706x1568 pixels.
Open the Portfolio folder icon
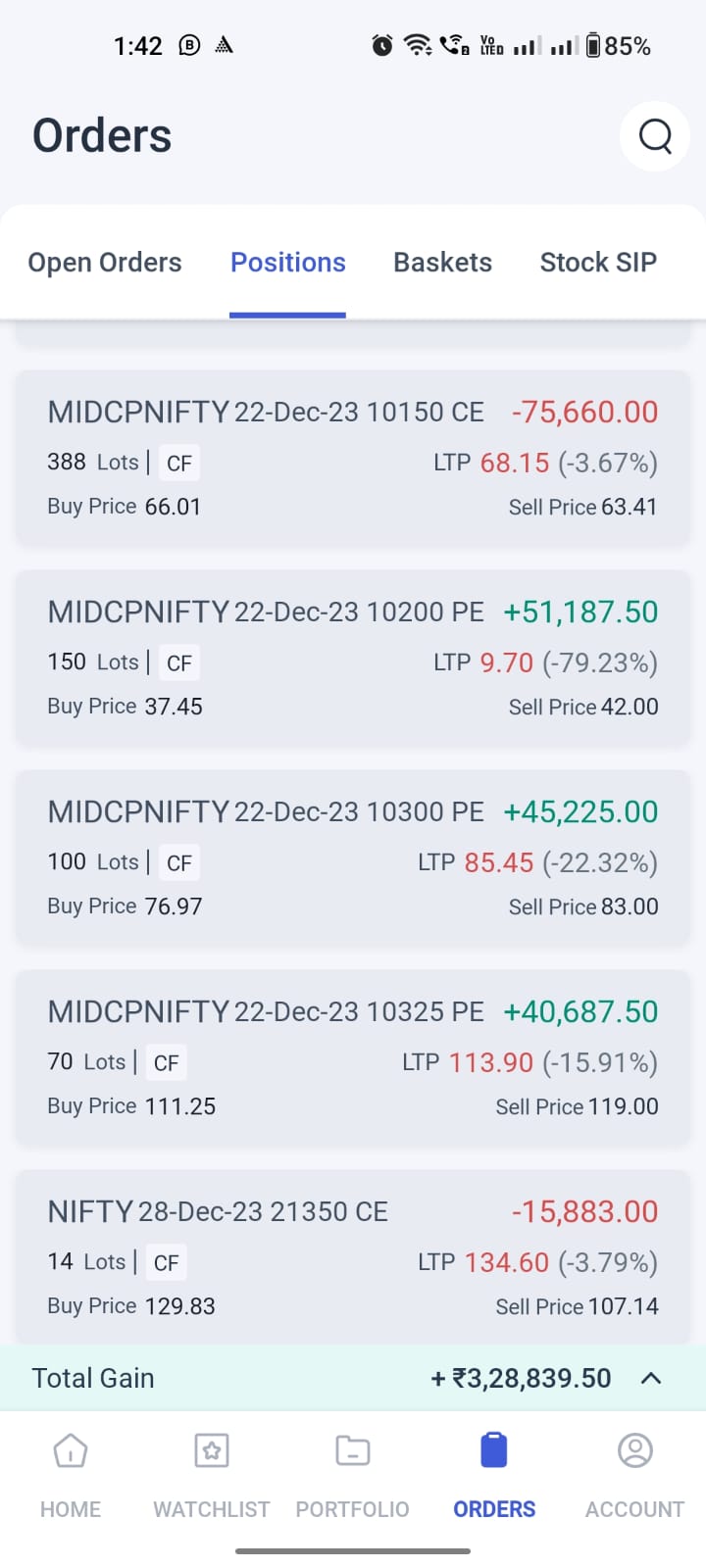(x=353, y=1450)
